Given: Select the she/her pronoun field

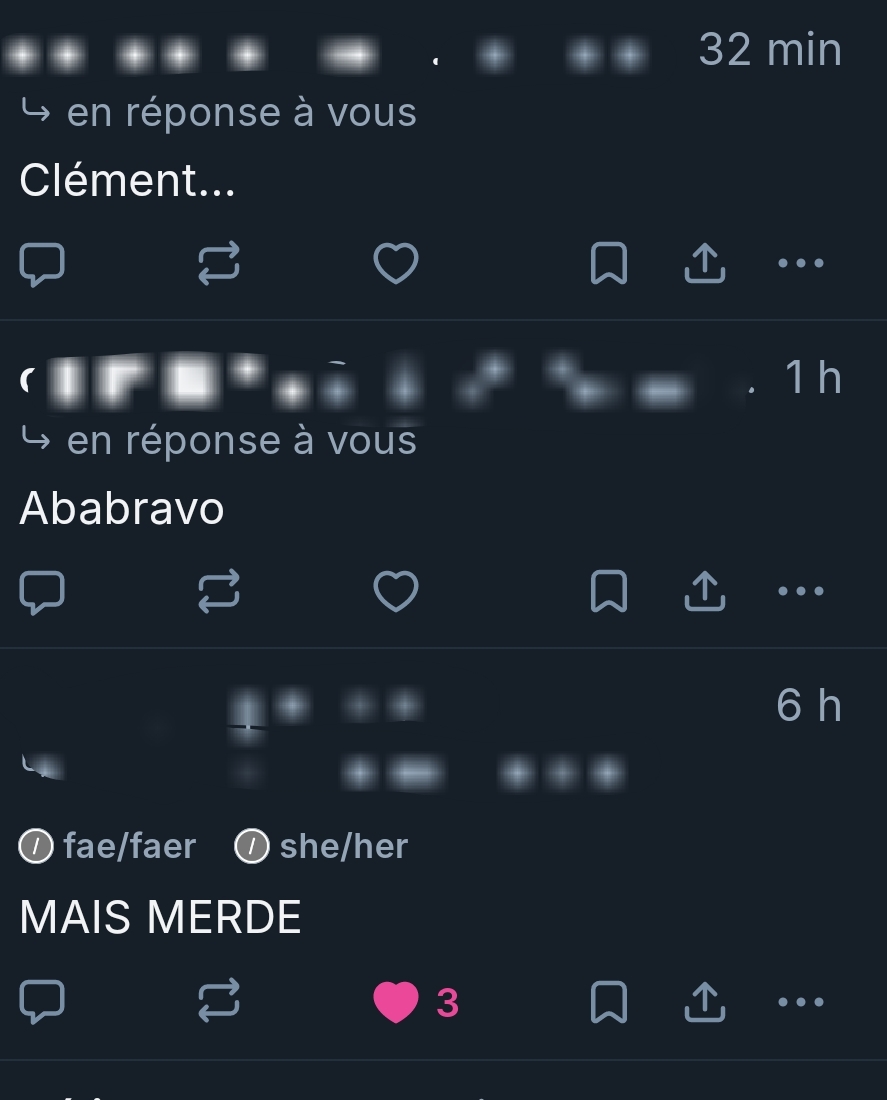Looking at the screenshot, I should [321, 846].
